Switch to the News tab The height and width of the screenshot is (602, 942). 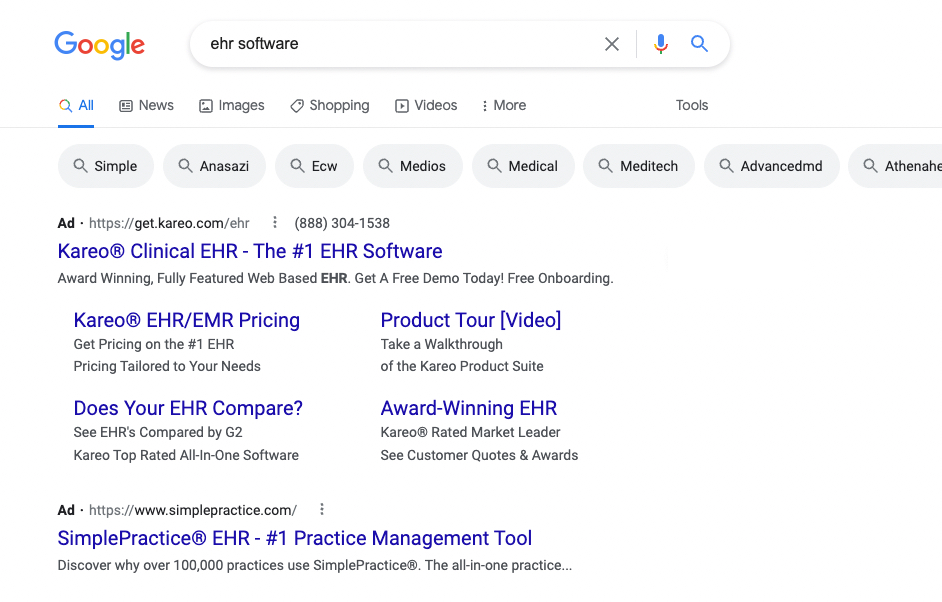tap(147, 106)
